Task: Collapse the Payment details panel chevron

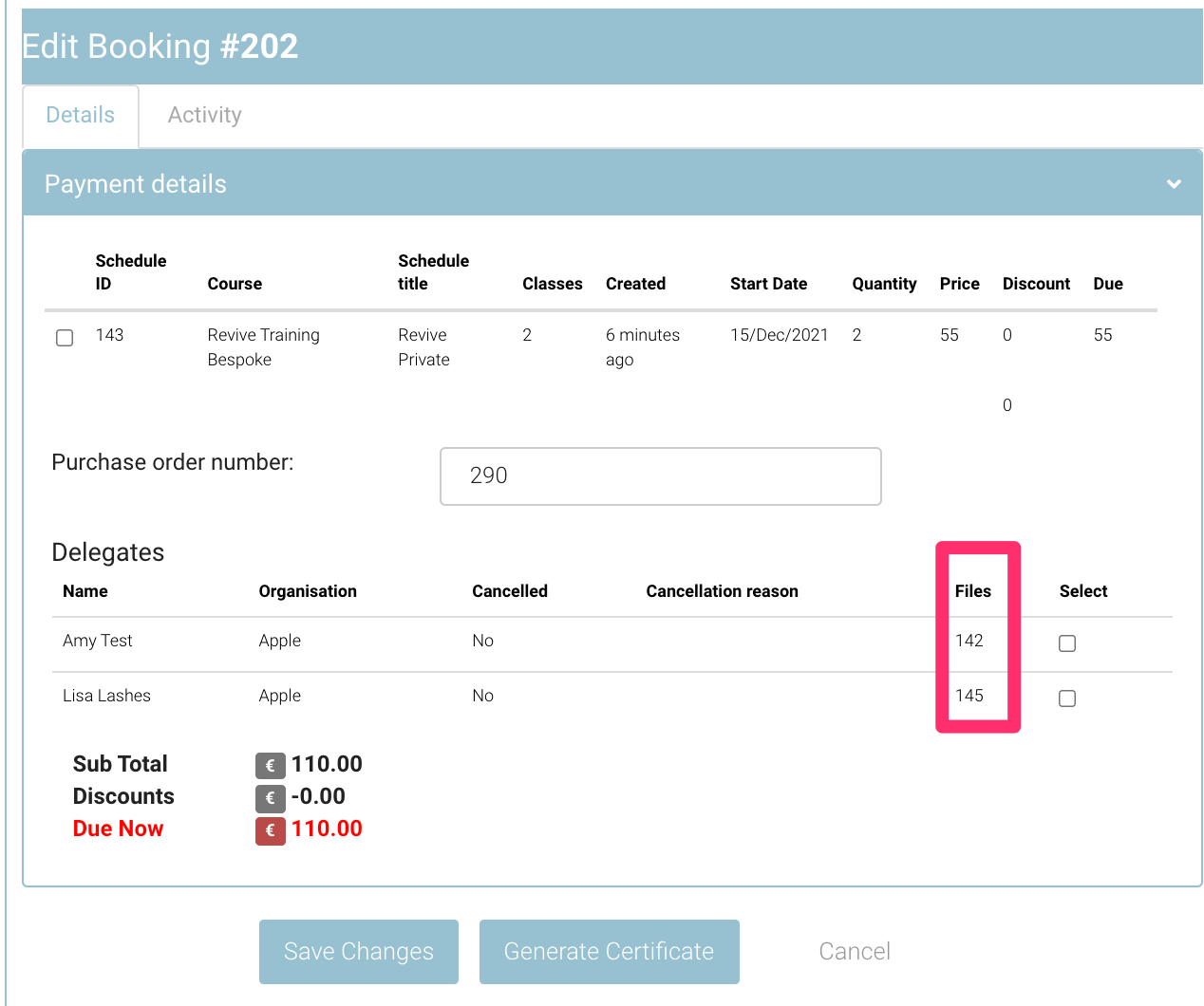Action: pos(1174,184)
